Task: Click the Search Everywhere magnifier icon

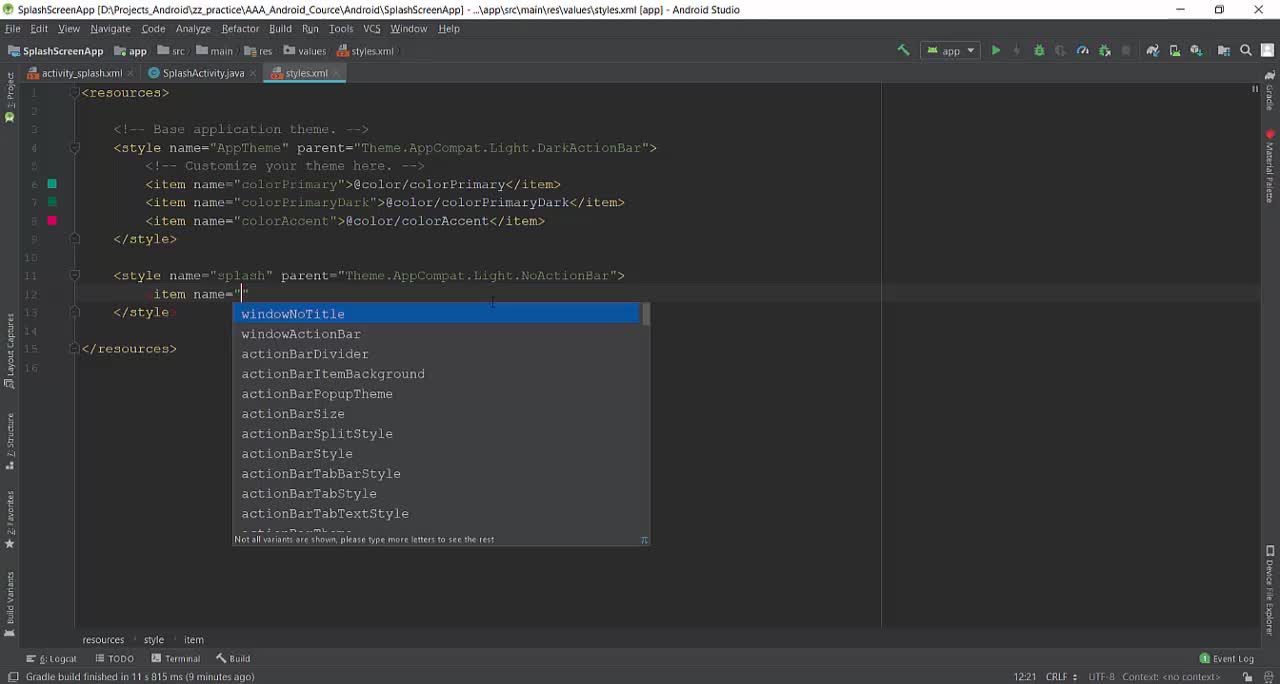Action: [x=1246, y=51]
